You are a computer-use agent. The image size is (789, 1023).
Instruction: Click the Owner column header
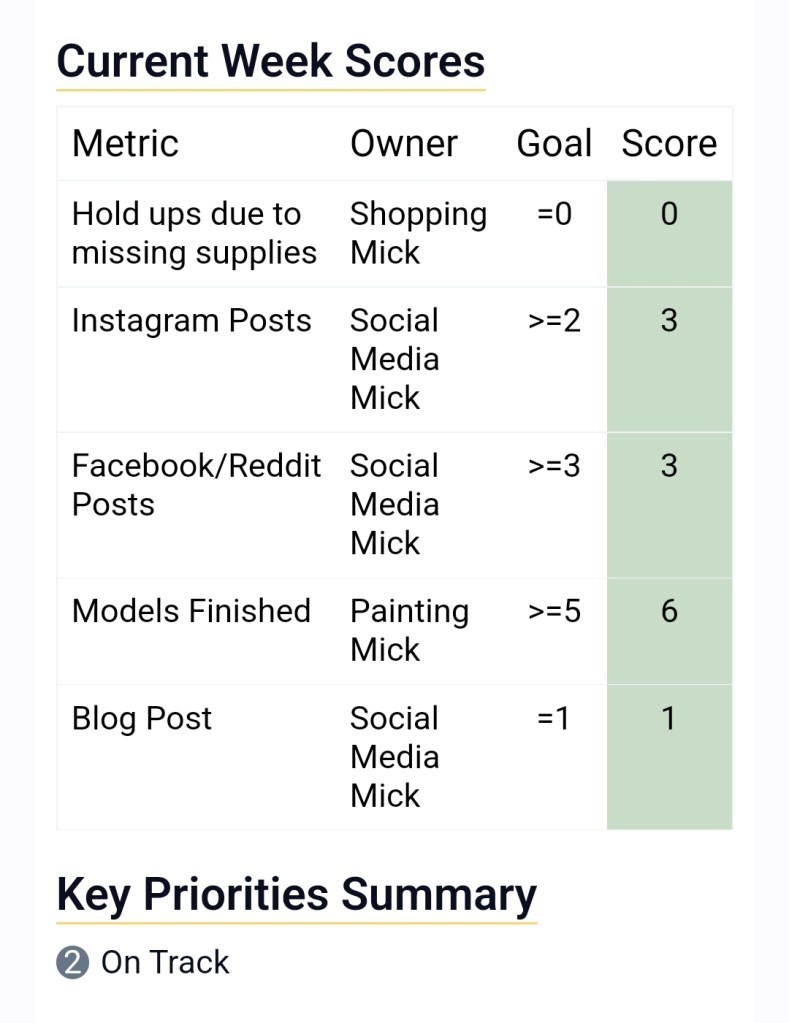point(404,143)
